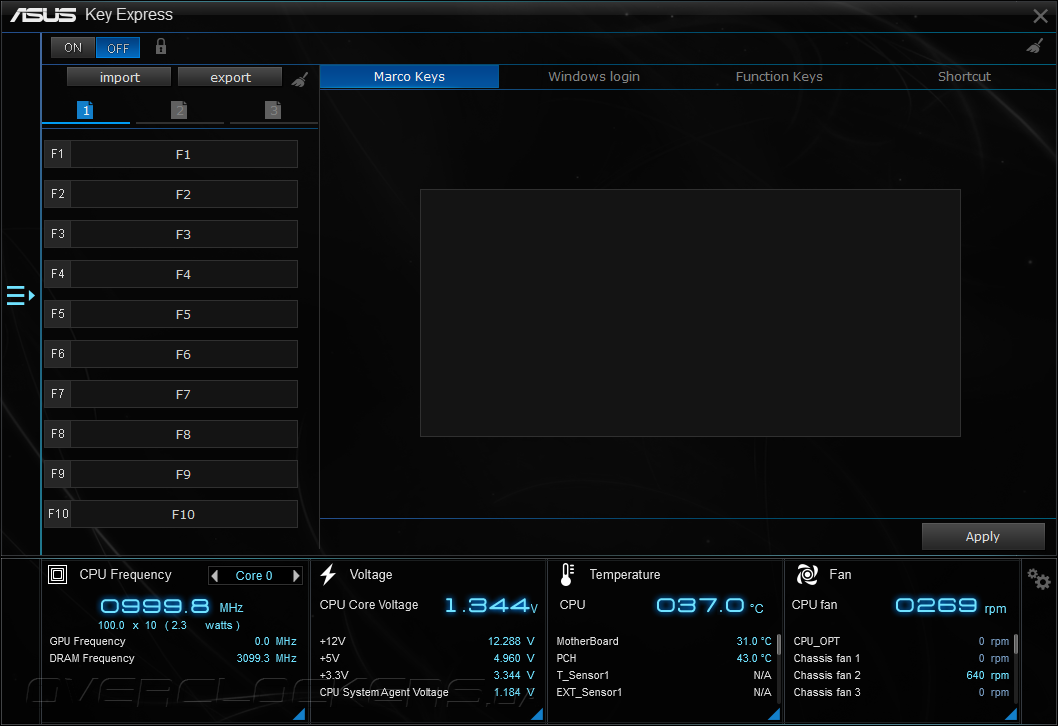Screen dimensions: 1058x726
Task: Click the empty macro editing area
Action: [x=690, y=313]
